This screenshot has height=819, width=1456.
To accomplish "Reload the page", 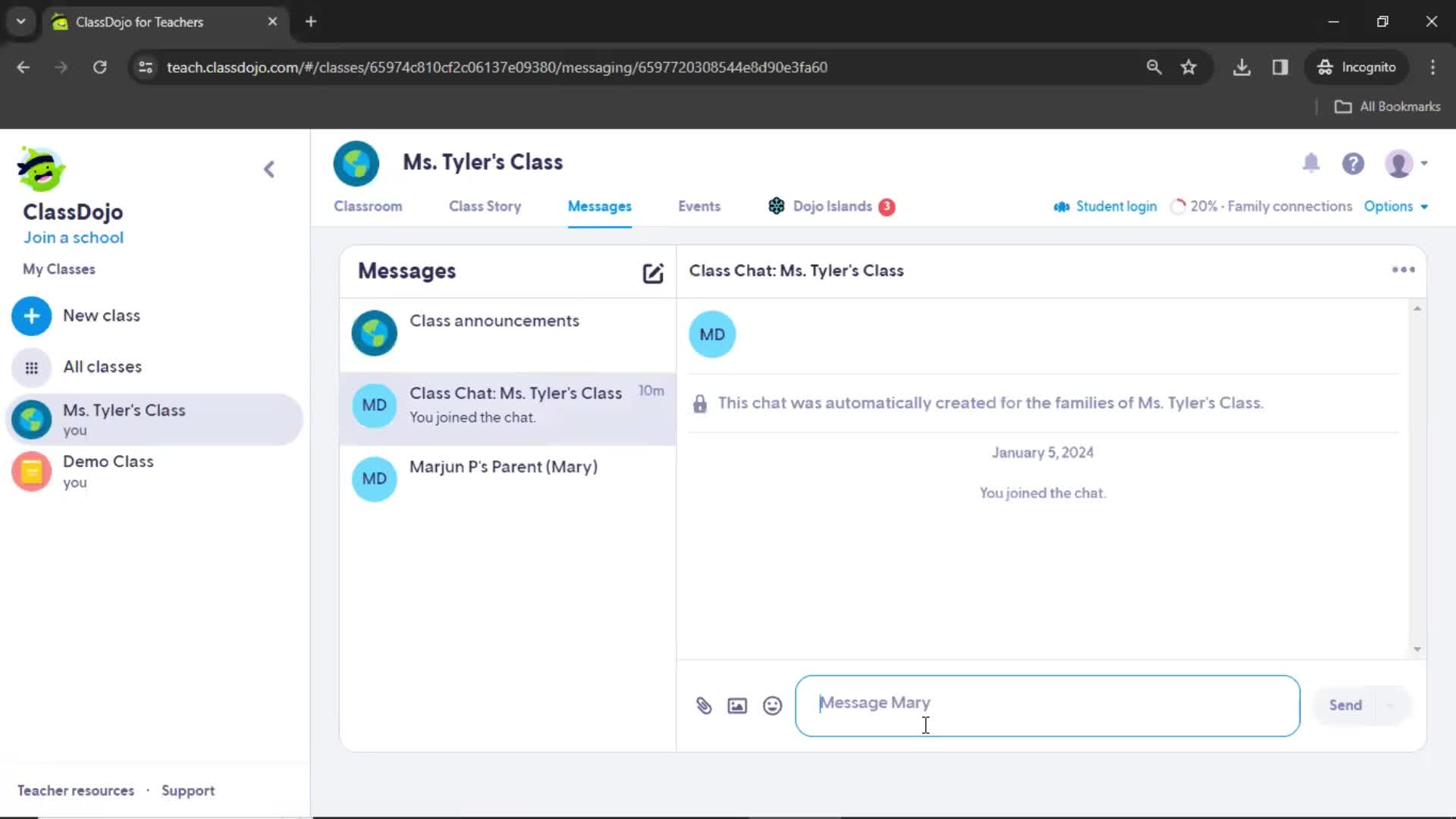I will point(99,67).
